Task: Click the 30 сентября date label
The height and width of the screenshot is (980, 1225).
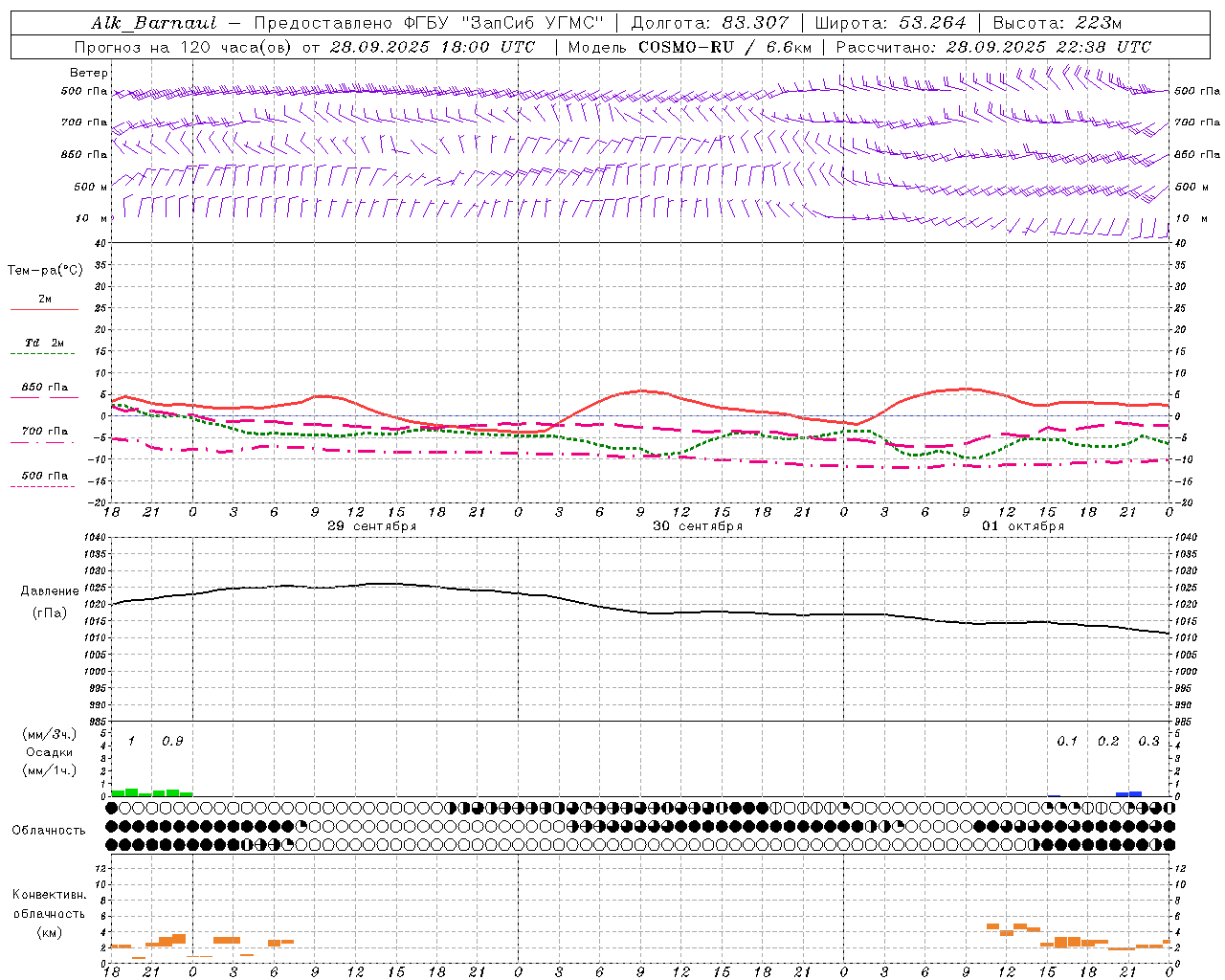Action: click(x=698, y=526)
